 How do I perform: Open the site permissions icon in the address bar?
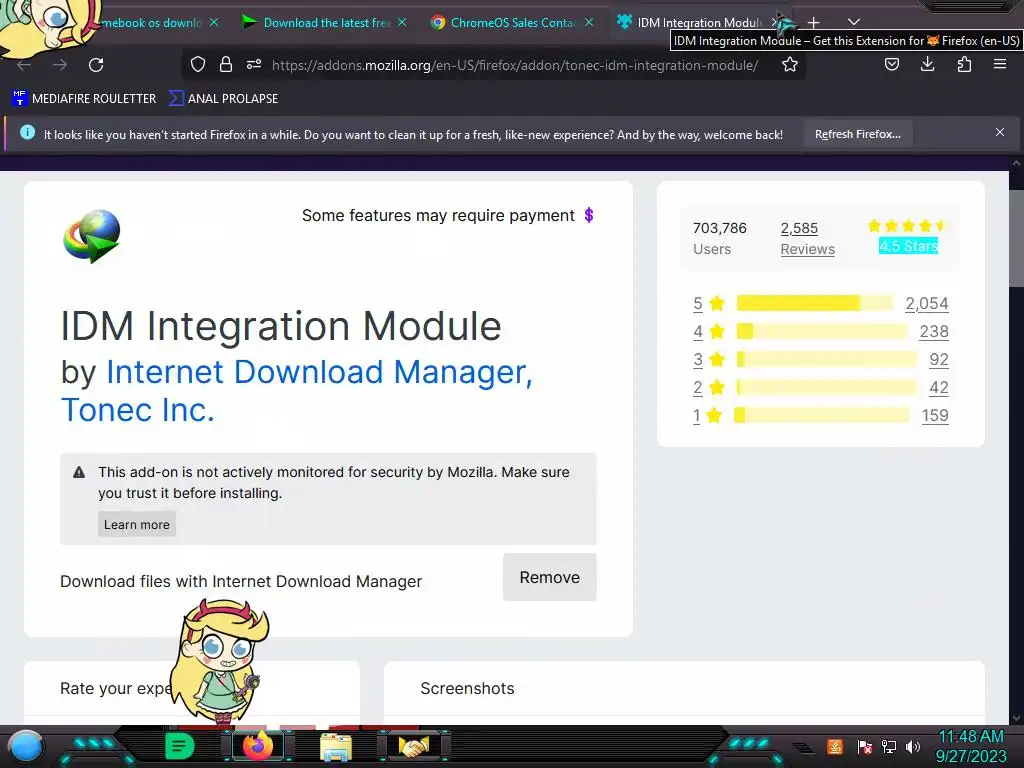tap(253, 64)
